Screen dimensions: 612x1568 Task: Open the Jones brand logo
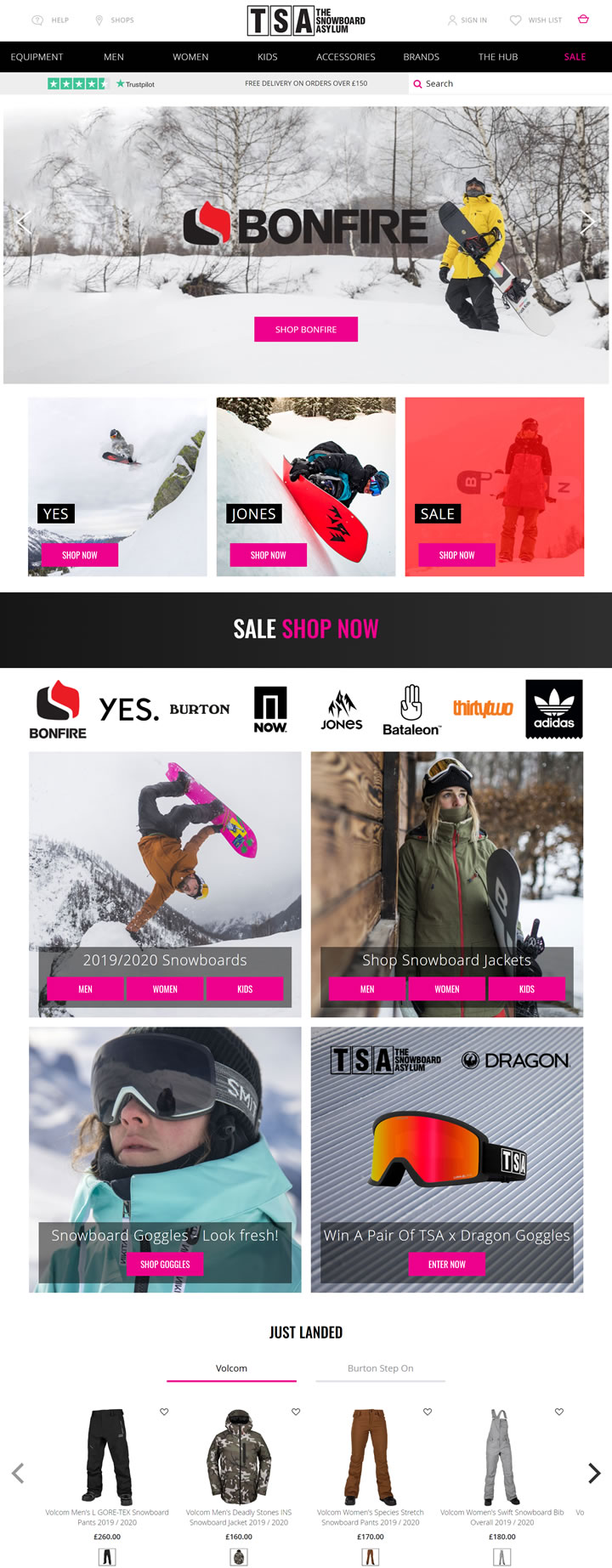pyautogui.click(x=342, y=710)
